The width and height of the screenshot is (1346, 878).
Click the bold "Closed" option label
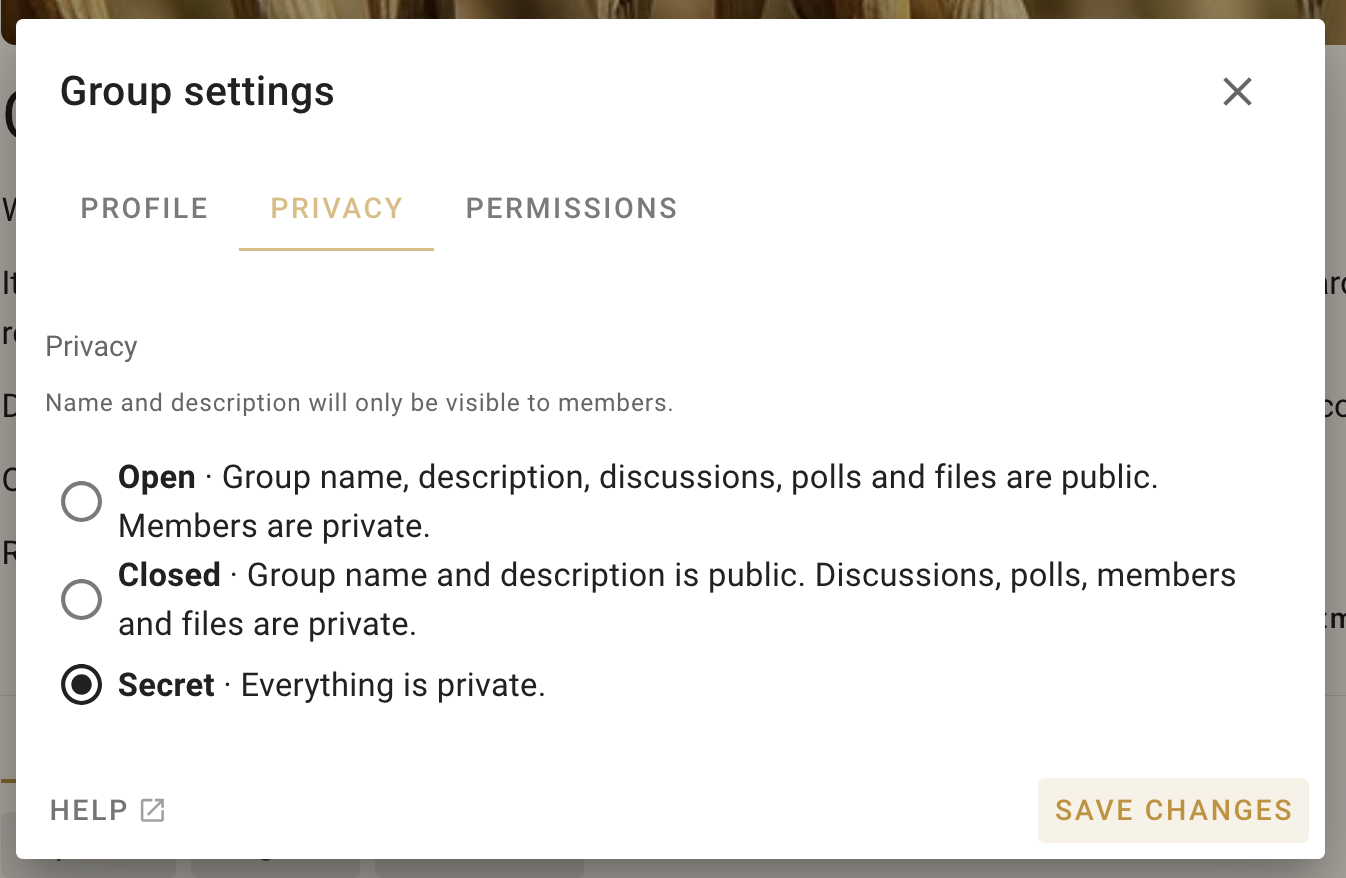[169, 575]
